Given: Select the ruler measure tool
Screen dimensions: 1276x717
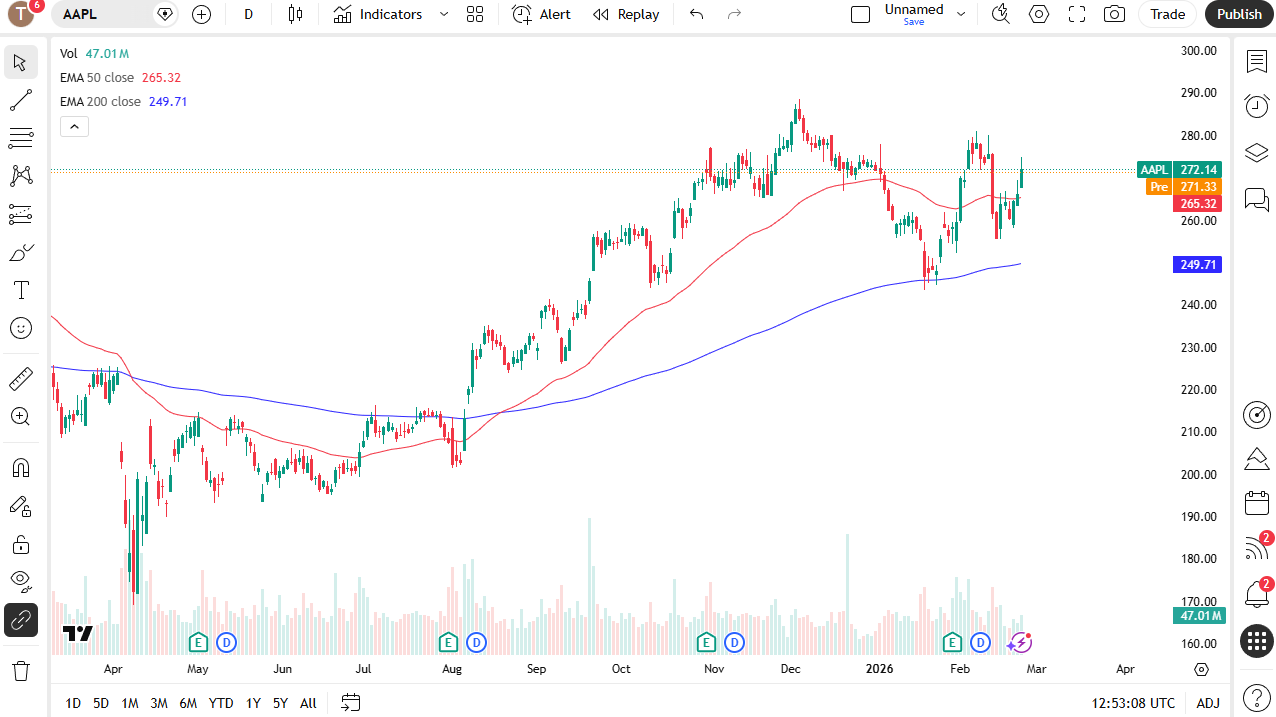Looking at the screenshot, I should [21, 379].
